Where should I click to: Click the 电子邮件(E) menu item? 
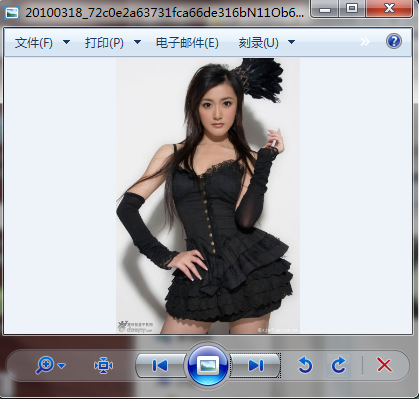[x=187, y=43]
